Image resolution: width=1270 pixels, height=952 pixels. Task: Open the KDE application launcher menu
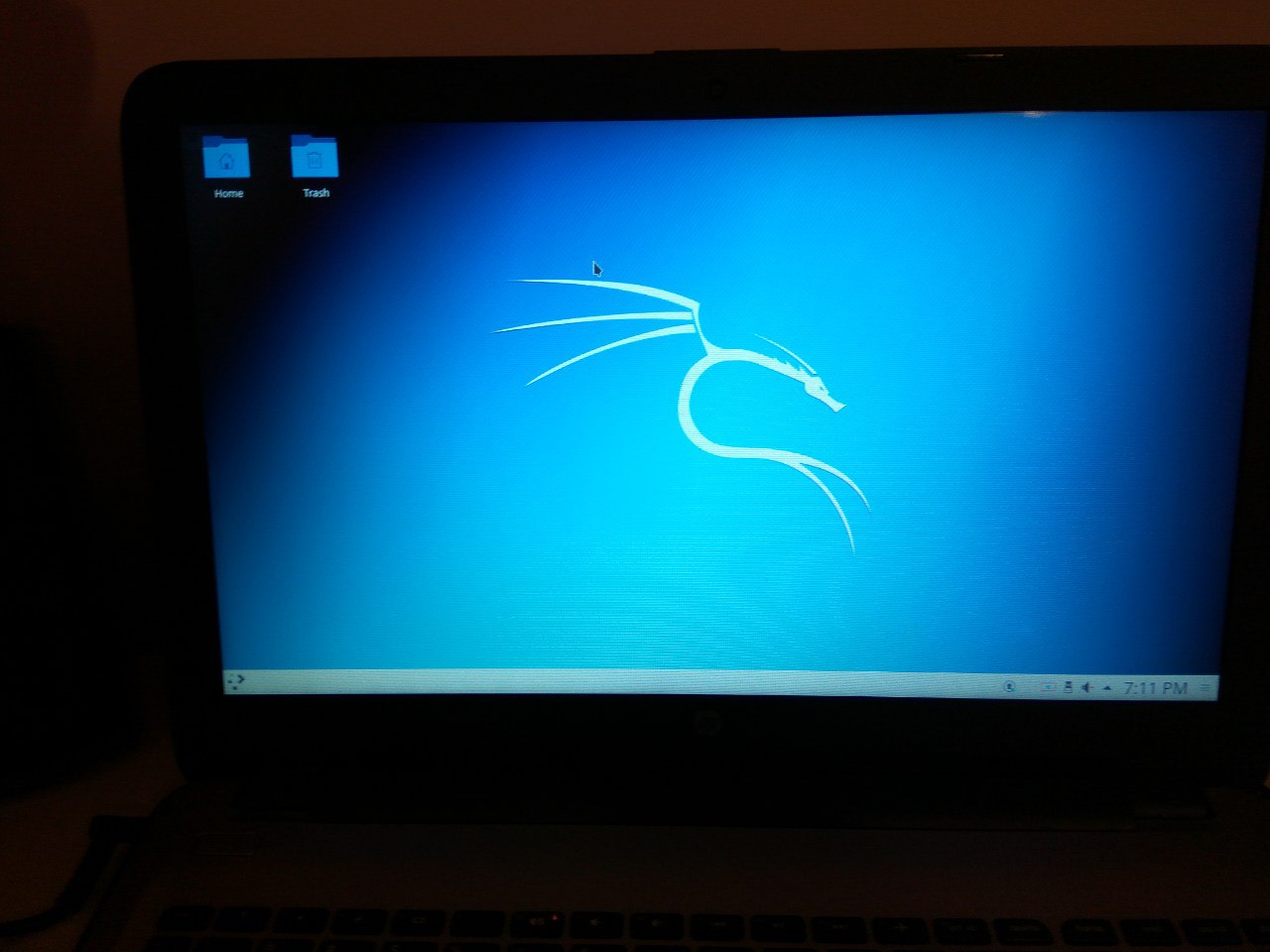(x=235, y=681)
